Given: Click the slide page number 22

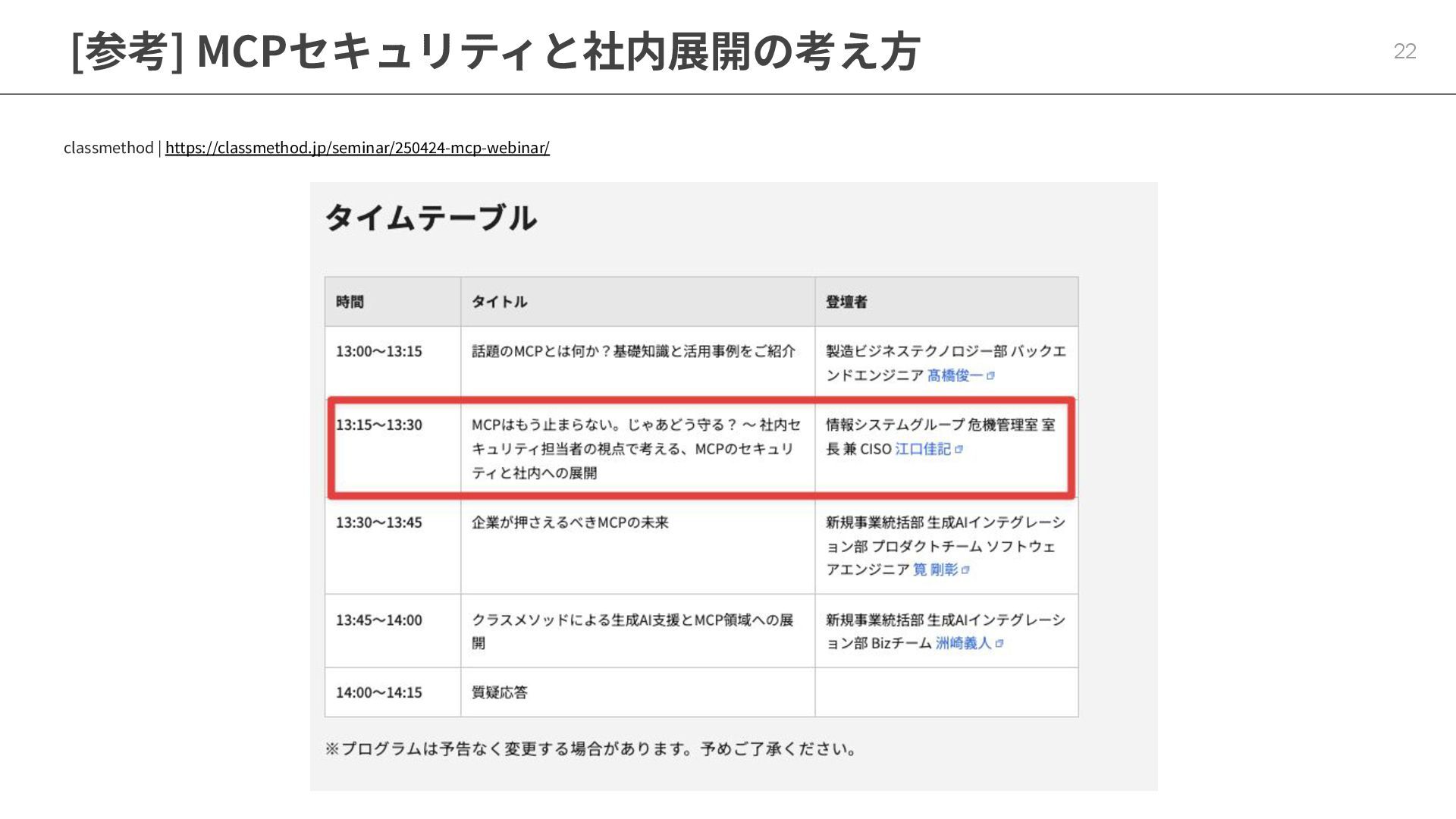Looking at the screenshot, I should point(1404,51).
